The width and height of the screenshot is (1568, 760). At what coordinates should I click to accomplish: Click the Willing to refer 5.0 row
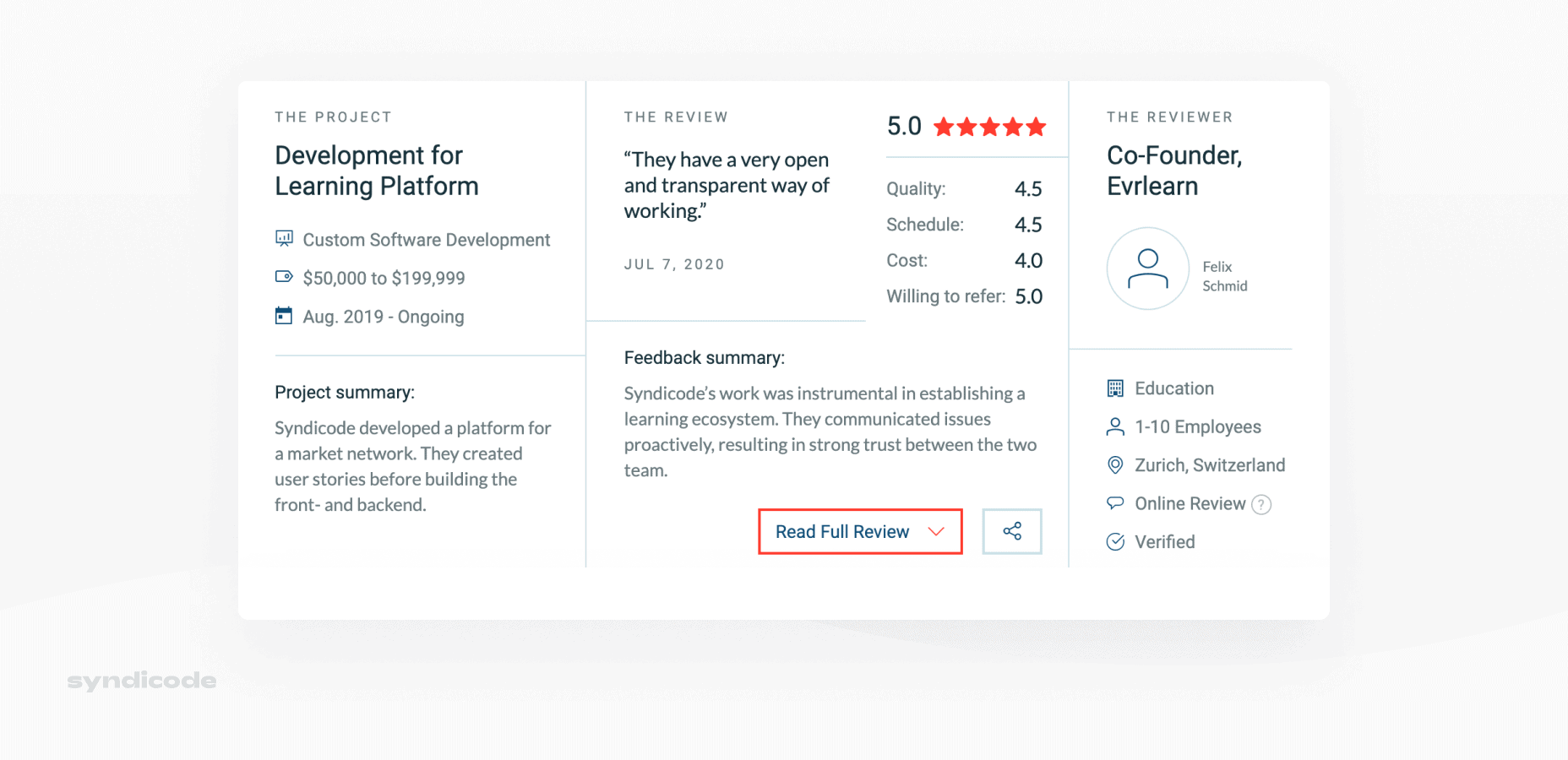(x=964, y=296)
